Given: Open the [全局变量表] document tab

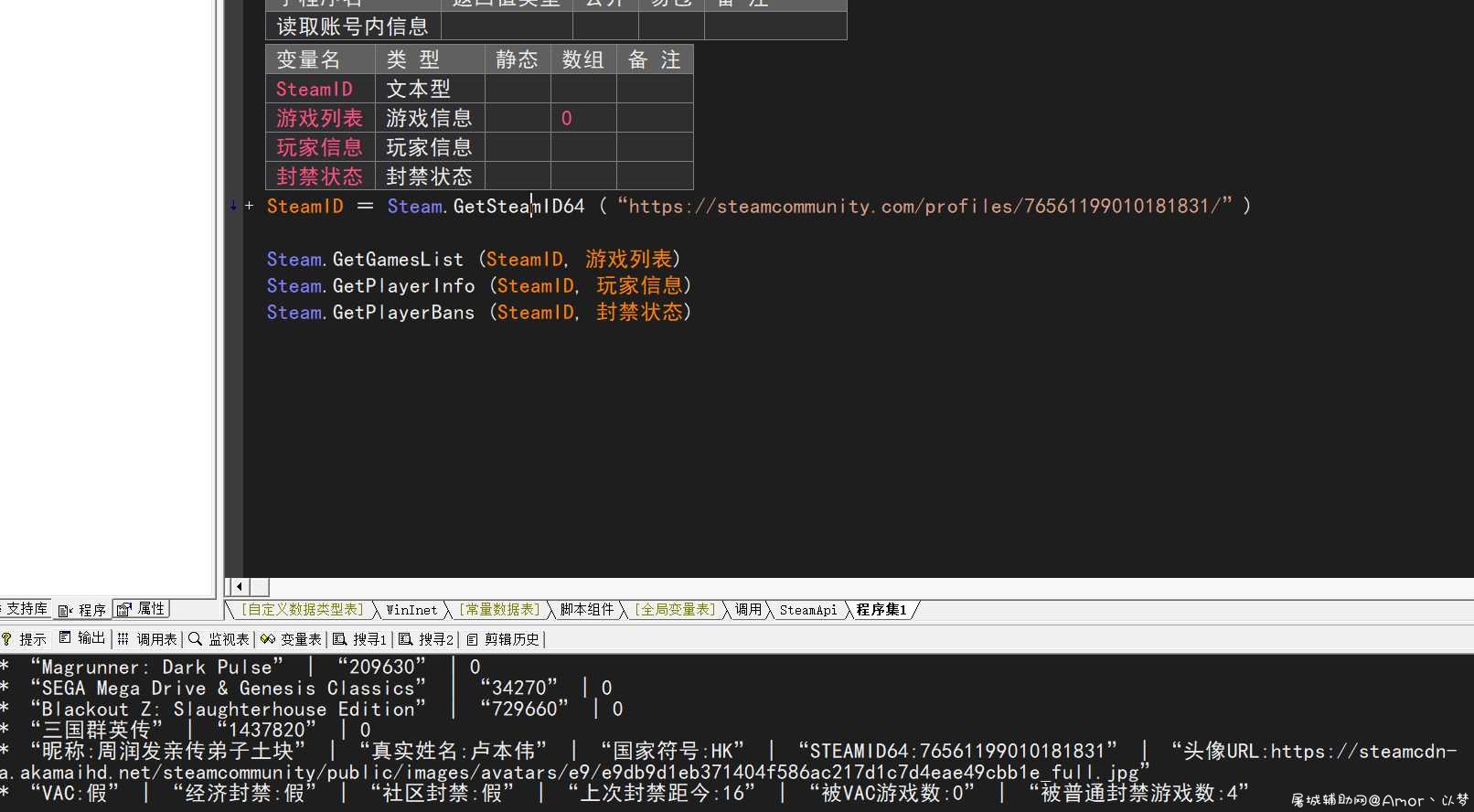Looking at the screenshot, I should (675, 609).
